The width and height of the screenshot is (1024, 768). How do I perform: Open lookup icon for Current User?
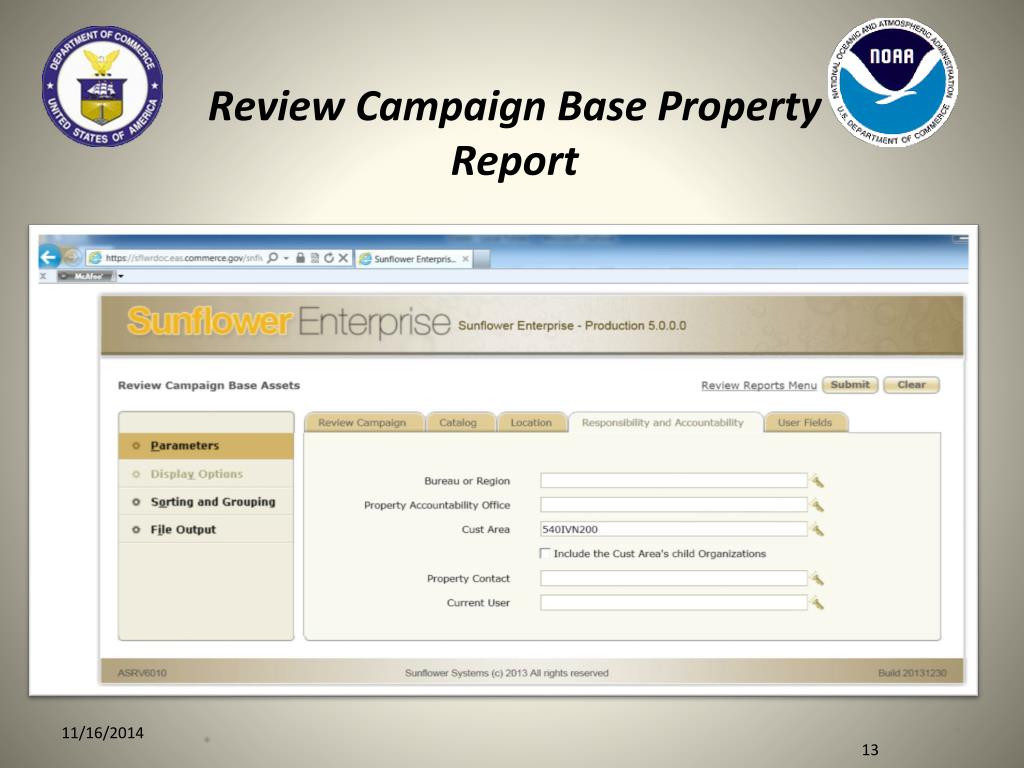(816, 603)
